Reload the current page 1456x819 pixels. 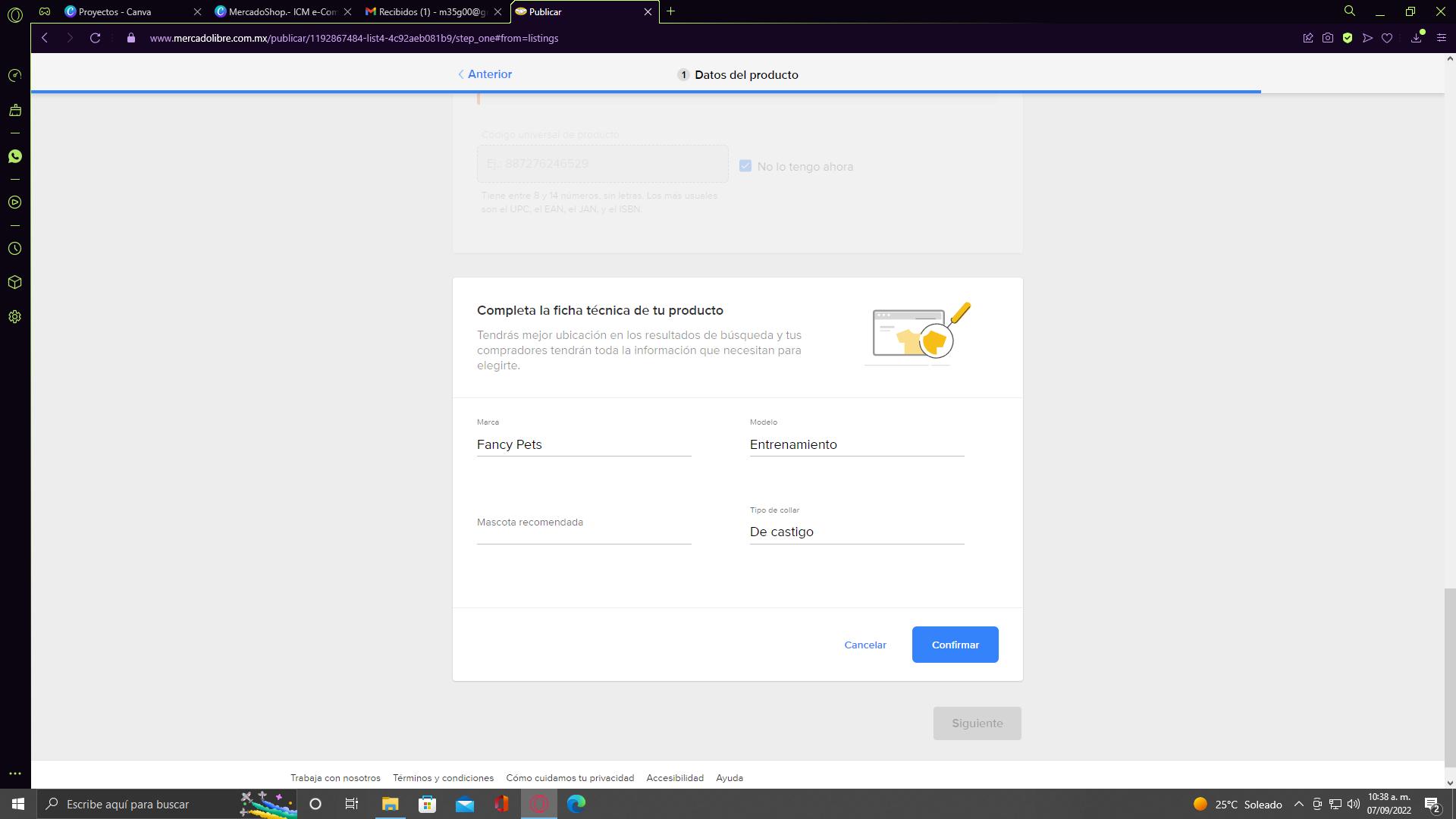pos(95,38)
